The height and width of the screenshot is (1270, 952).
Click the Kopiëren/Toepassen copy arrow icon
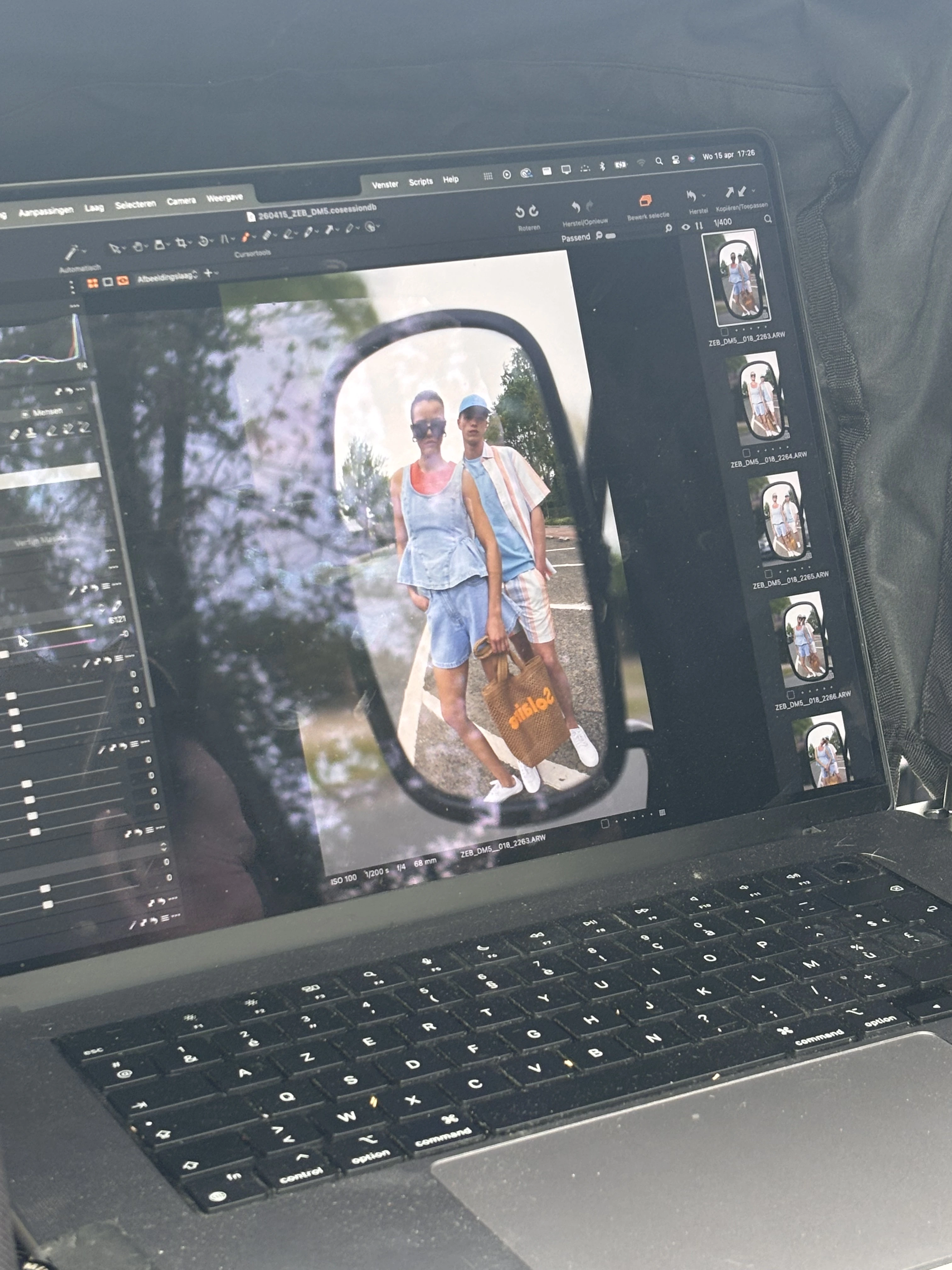[729, 192]
